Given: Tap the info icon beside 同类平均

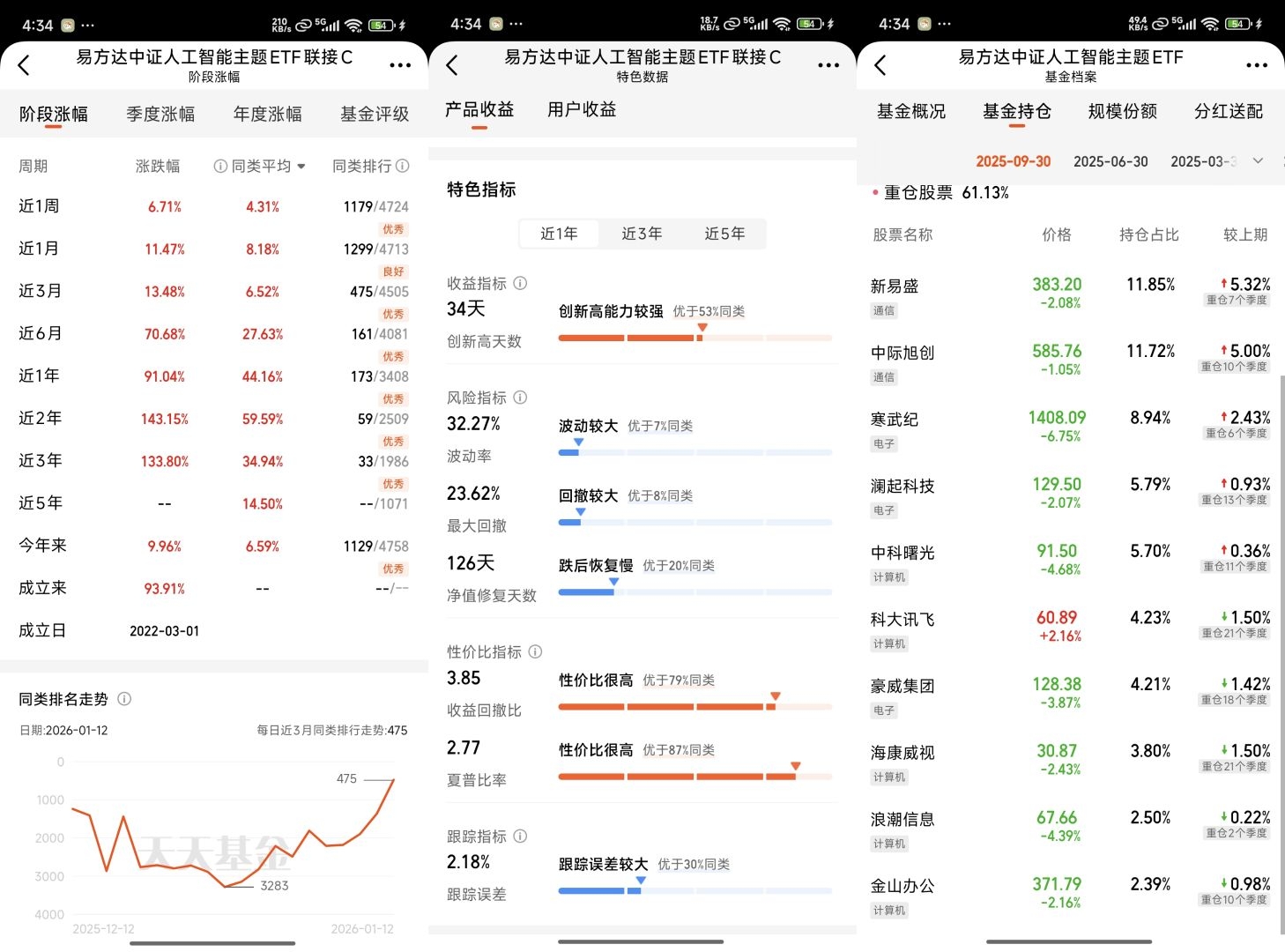Looking at the screenshot, I should coord(220,166).
